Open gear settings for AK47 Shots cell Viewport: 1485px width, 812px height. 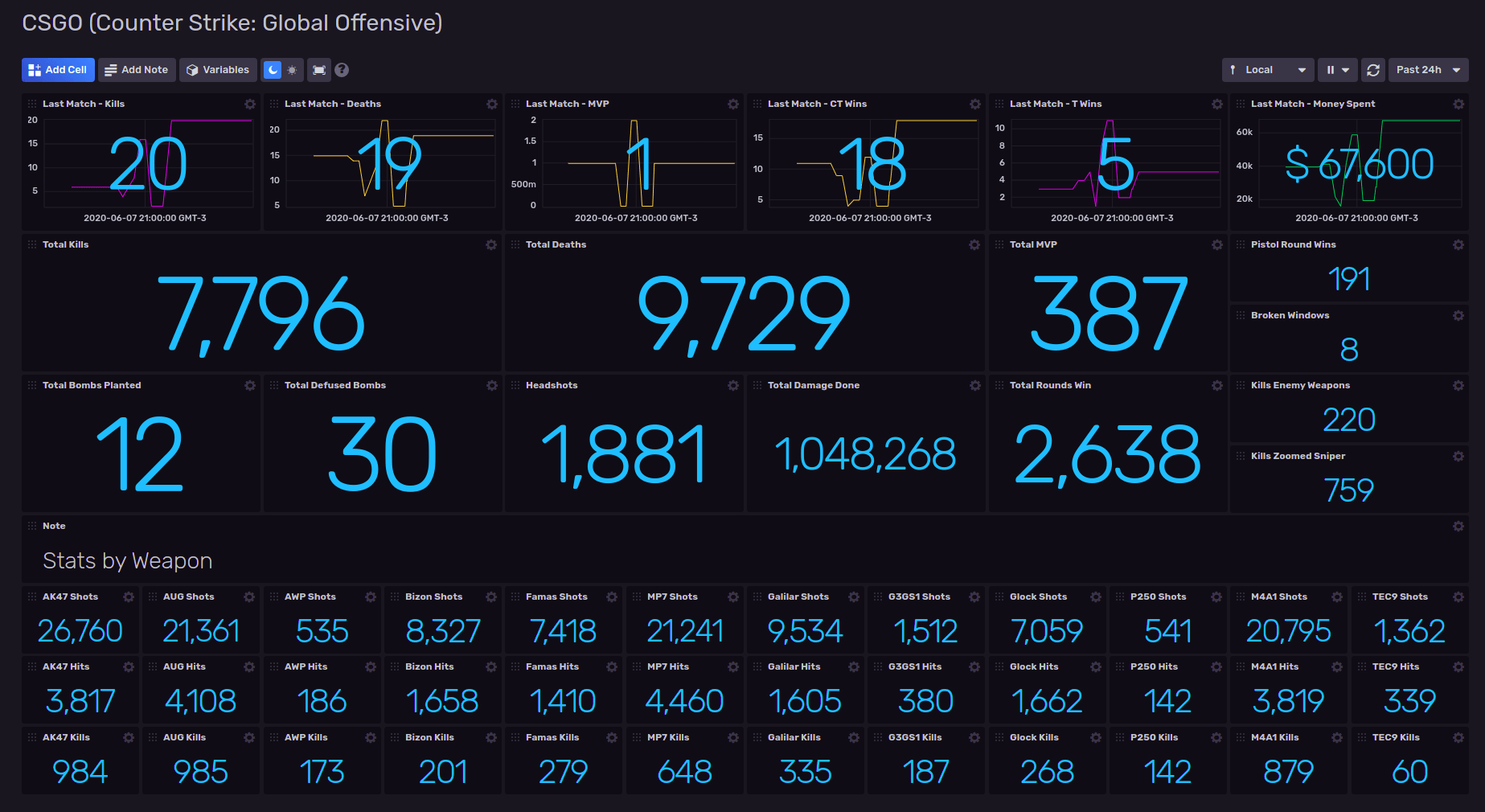129,597
